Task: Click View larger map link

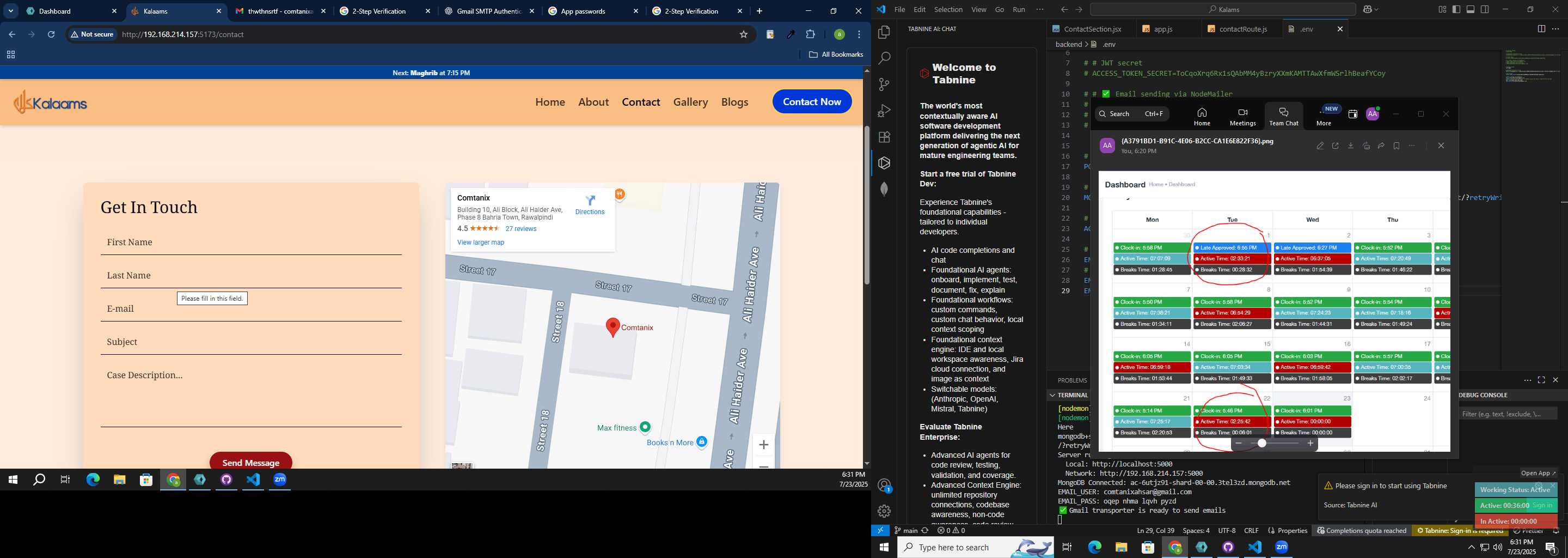Action: (480, 242)
